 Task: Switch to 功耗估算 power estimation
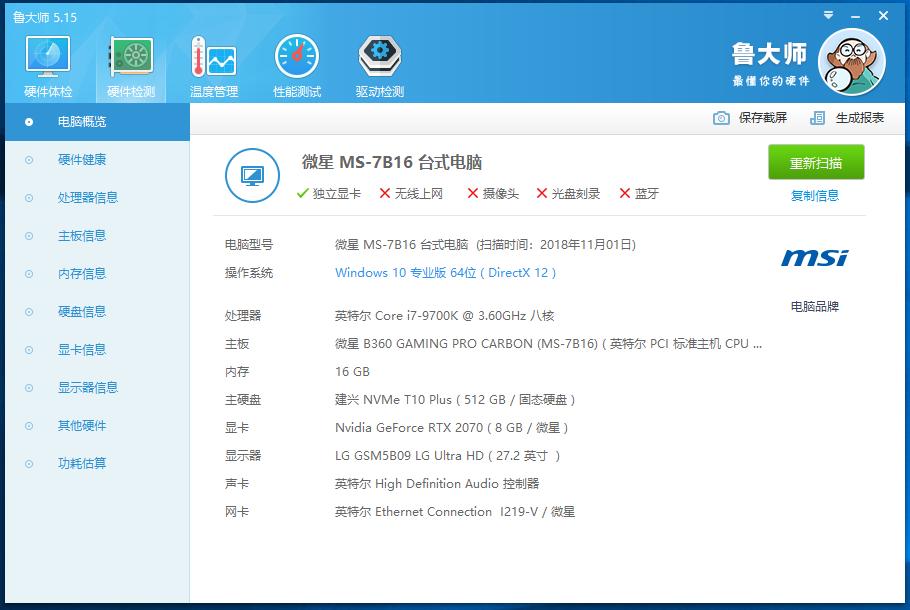(80, 463)
